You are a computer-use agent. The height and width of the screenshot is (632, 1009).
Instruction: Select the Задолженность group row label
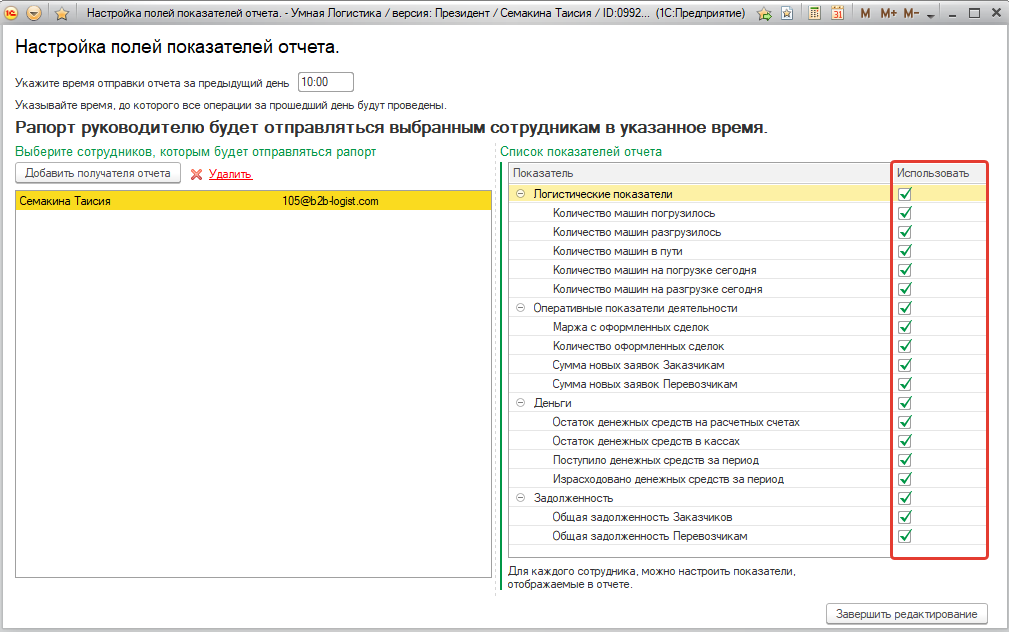[x=573, y=498]
